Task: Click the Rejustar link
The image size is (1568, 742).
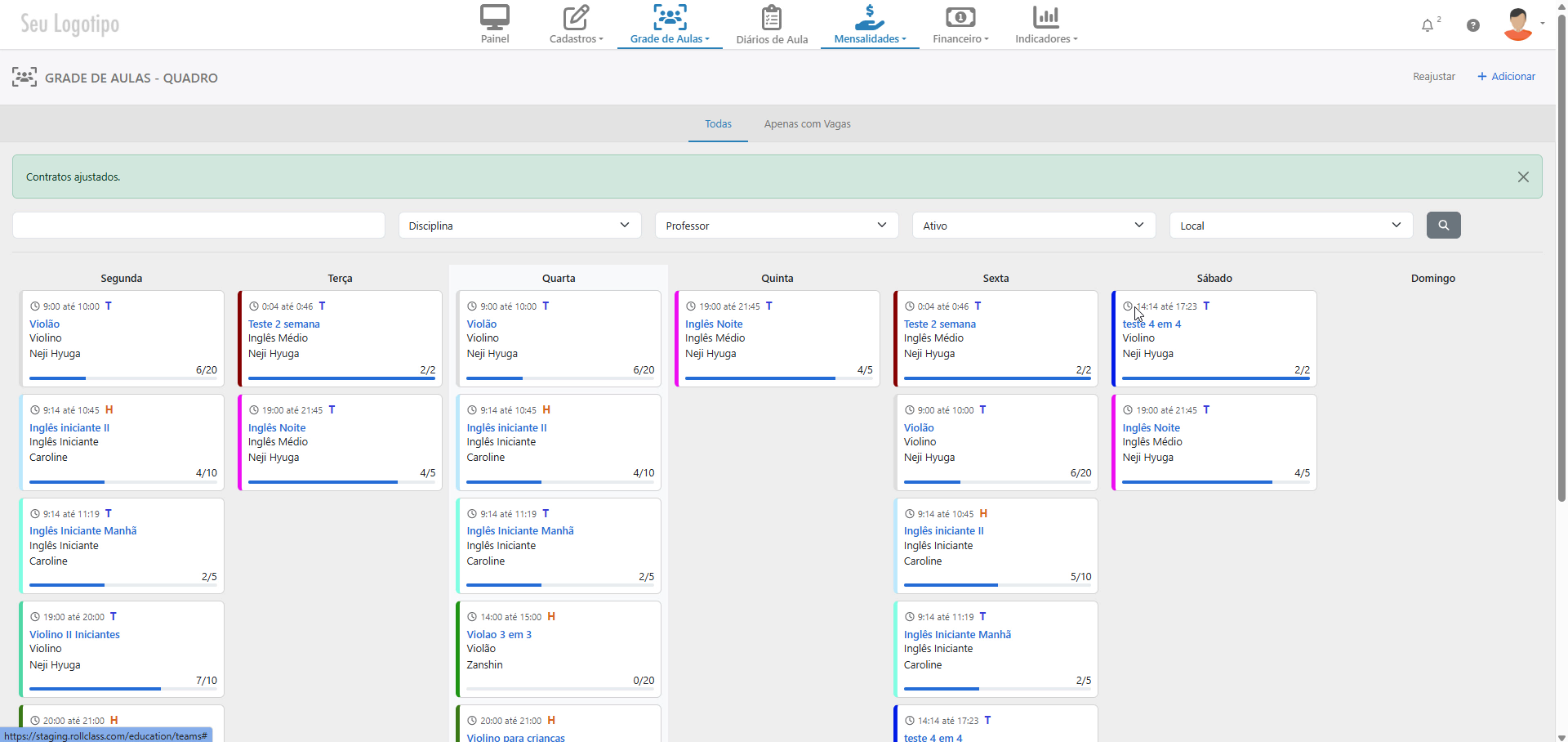Action: point(1434,77)
